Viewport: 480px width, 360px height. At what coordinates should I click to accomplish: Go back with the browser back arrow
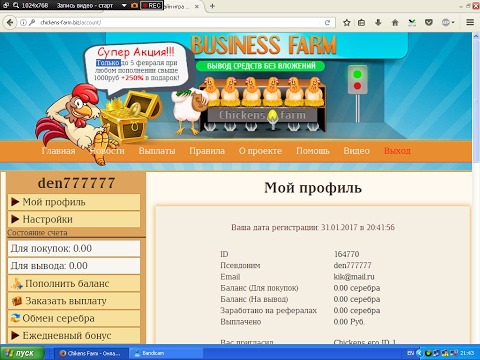click(x=10, y=22)
